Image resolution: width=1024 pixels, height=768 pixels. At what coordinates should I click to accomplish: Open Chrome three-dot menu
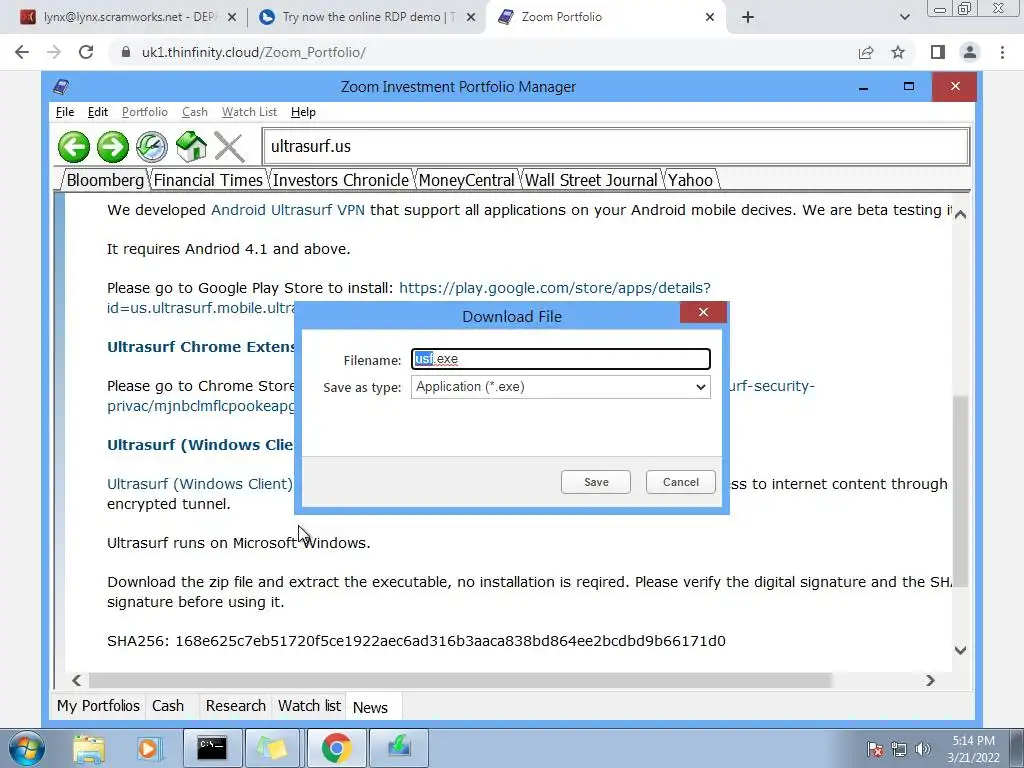(1002, 52)
